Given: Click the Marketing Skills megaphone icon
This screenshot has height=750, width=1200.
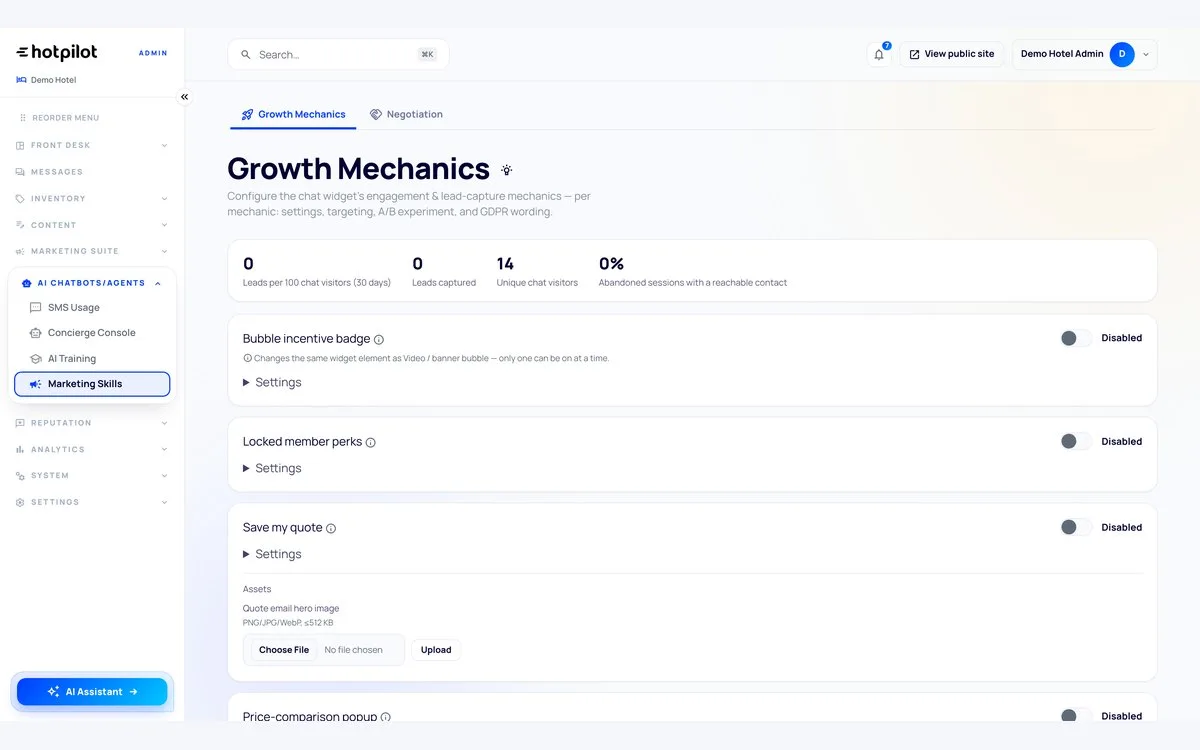Looking at the screenshot, I should click(x=36, y=384).
